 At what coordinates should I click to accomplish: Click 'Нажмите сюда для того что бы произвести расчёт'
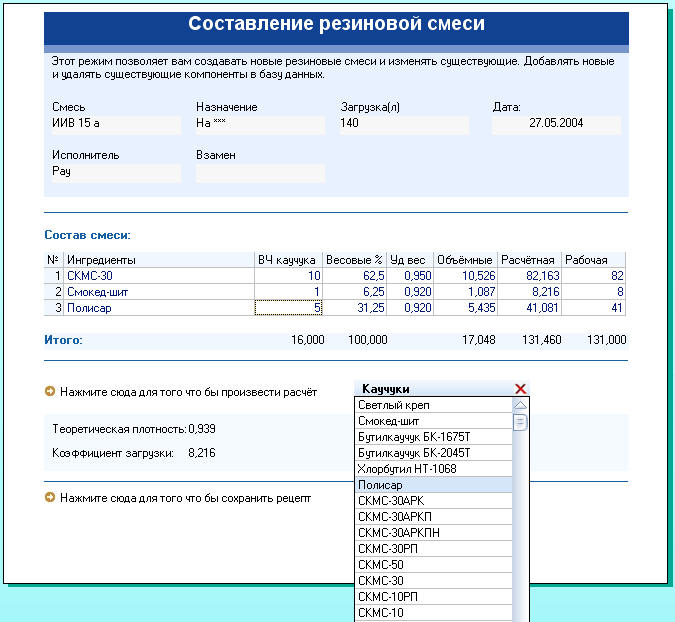[189, 392]
